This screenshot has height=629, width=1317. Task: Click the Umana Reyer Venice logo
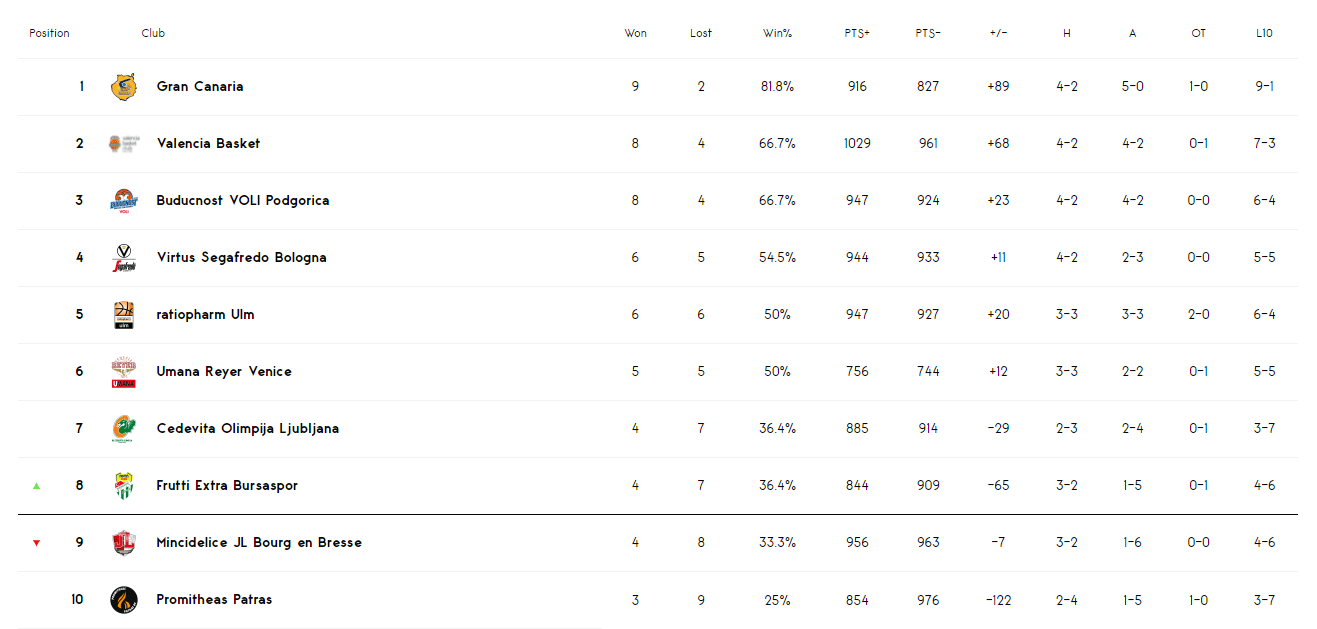coord(124,372)
